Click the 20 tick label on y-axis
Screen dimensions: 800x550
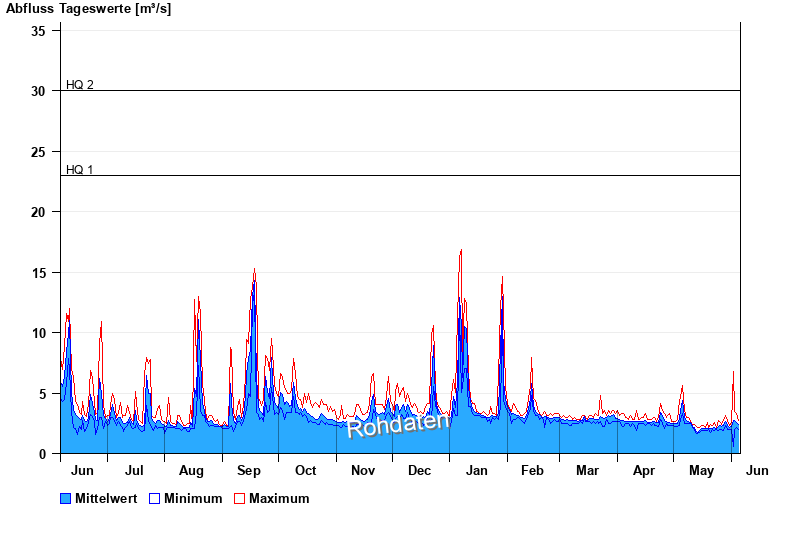(x=38, y=212)
